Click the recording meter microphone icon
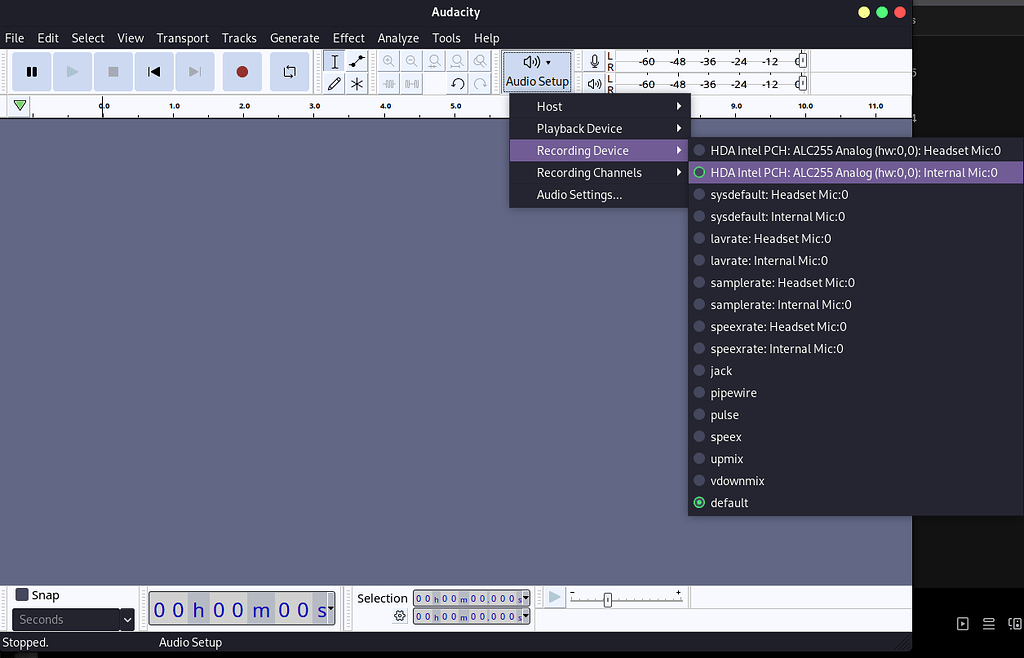Viewport: 1024px width, 658px height. pos(594,60)
